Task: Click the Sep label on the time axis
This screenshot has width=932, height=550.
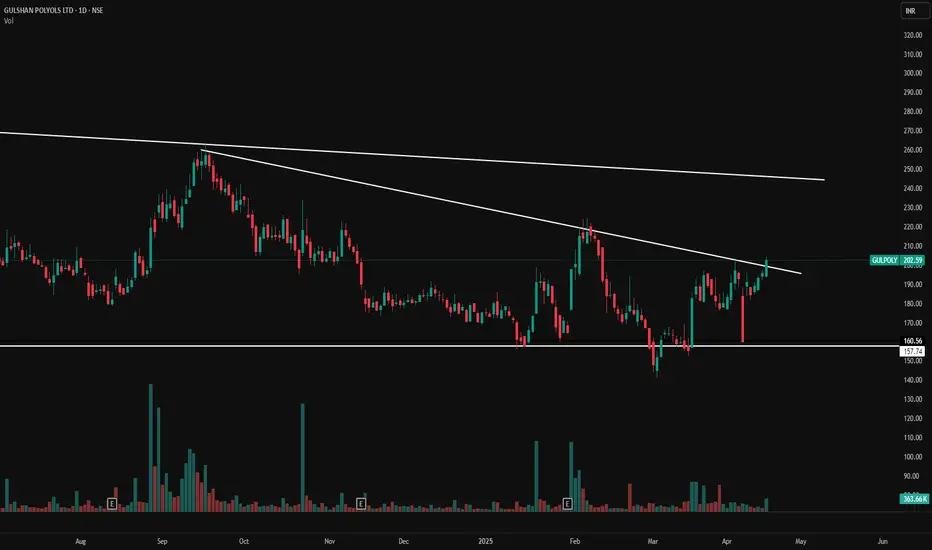Action: tap(162, 542)
